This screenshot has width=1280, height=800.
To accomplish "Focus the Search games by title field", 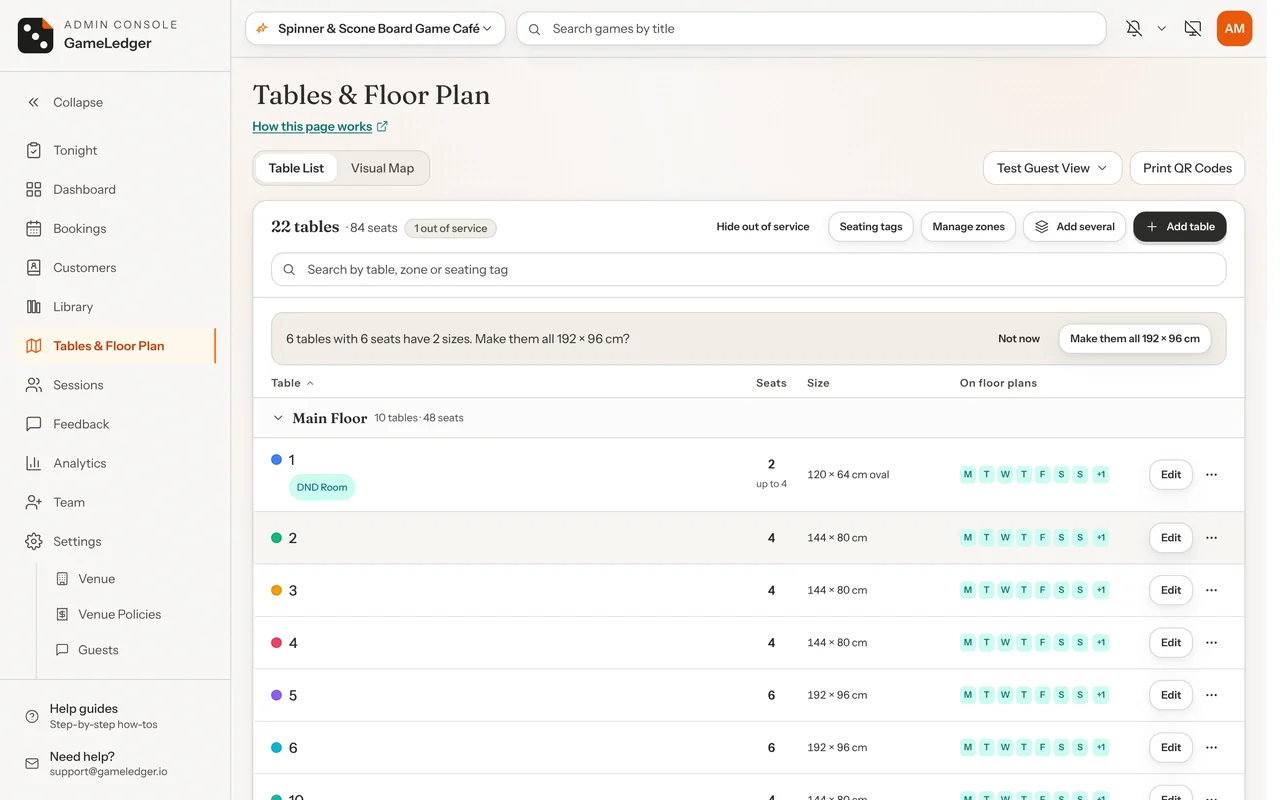I will [x=812, y=29].
